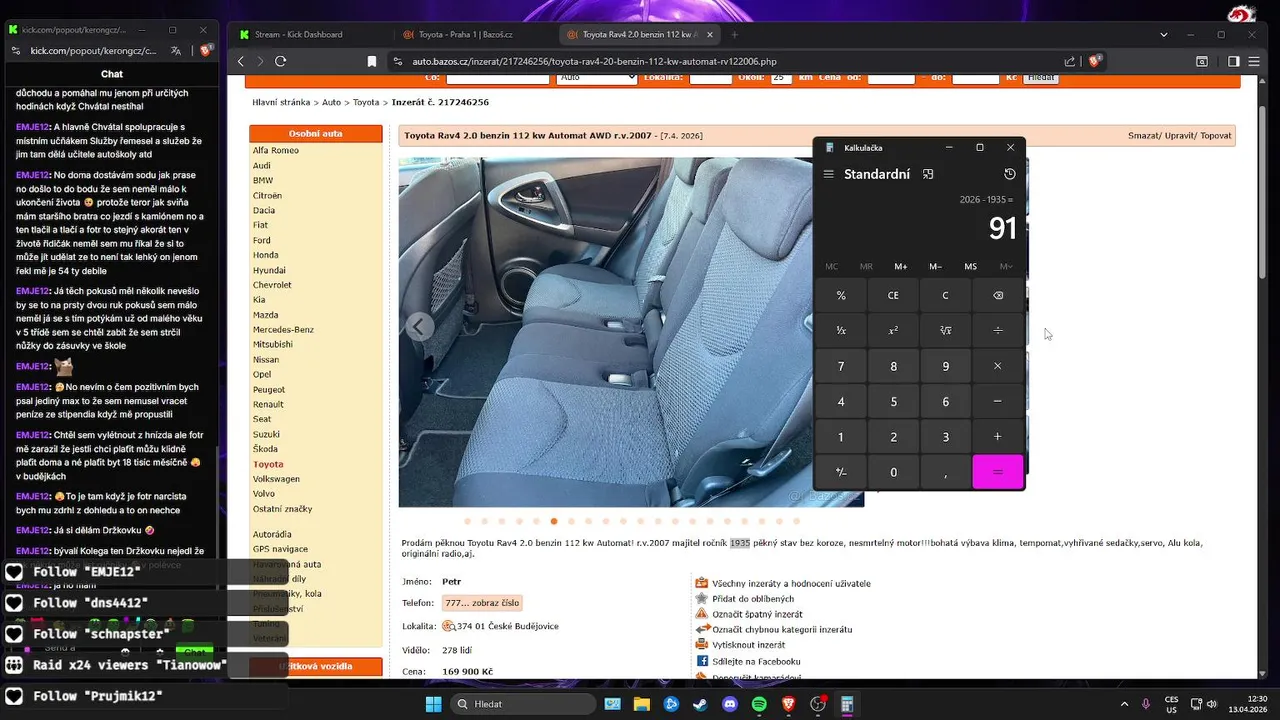Click Vytisknout inzerát link

748,645
